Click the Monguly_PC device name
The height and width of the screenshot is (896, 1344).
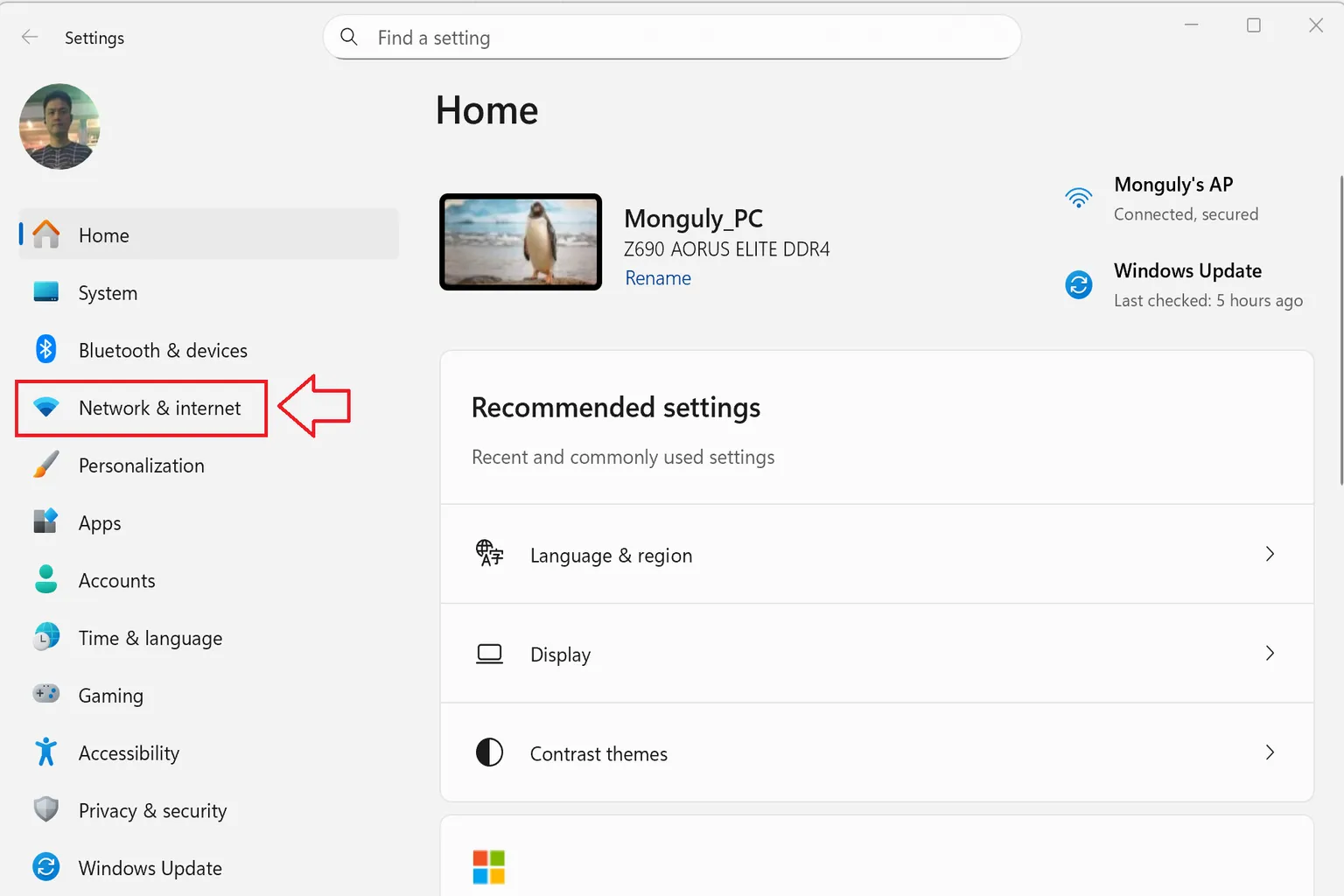click(693, 219)
